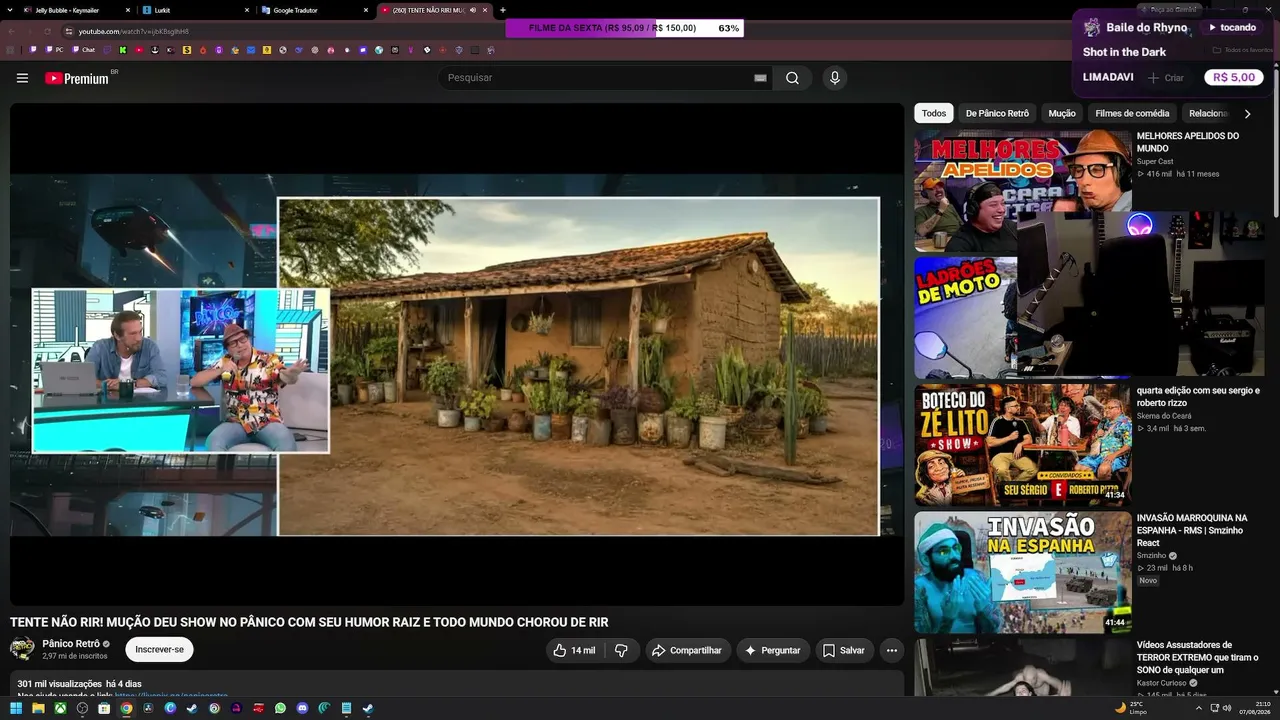The image size is (1280, 720).
Task: Open the Ladrões de Moto video thumbnail
Action: [965, 317]
